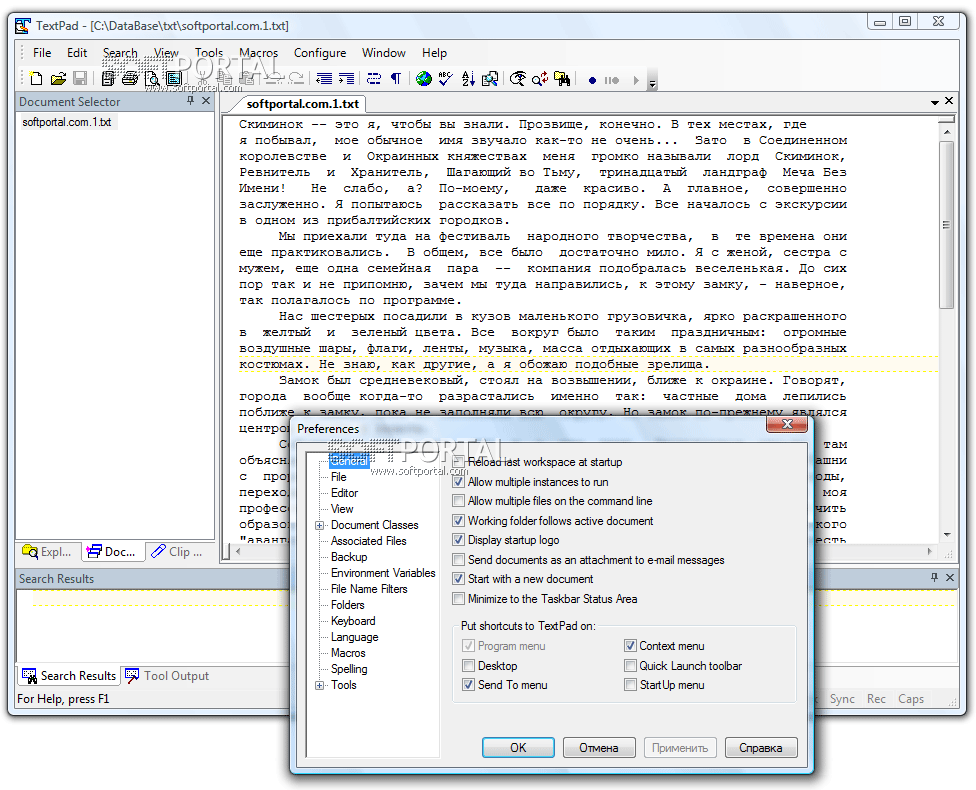Click the Indent lines toolbar icon
Screen dimensions: 976x790
[x=346, y=79]
